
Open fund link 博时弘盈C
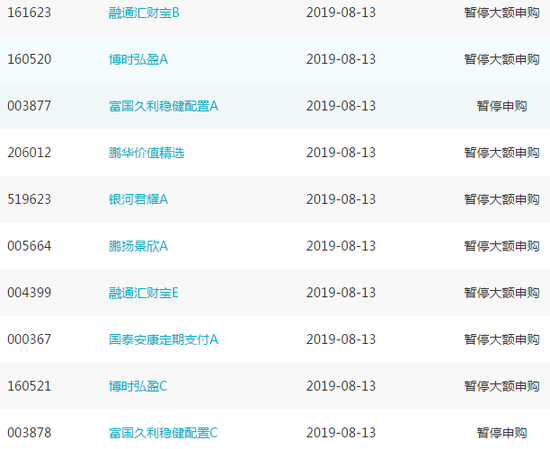click(x=138, y=386)
